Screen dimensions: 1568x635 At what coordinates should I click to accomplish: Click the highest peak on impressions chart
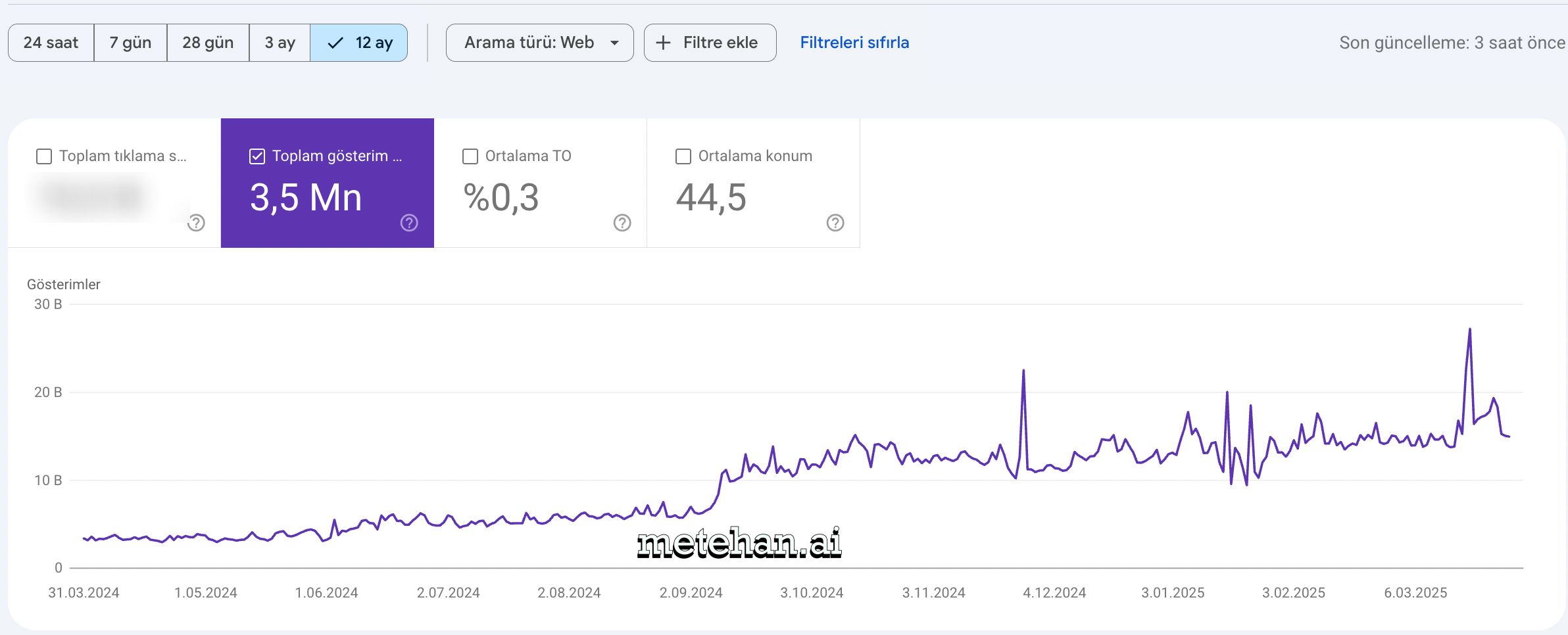(1469, 330)
